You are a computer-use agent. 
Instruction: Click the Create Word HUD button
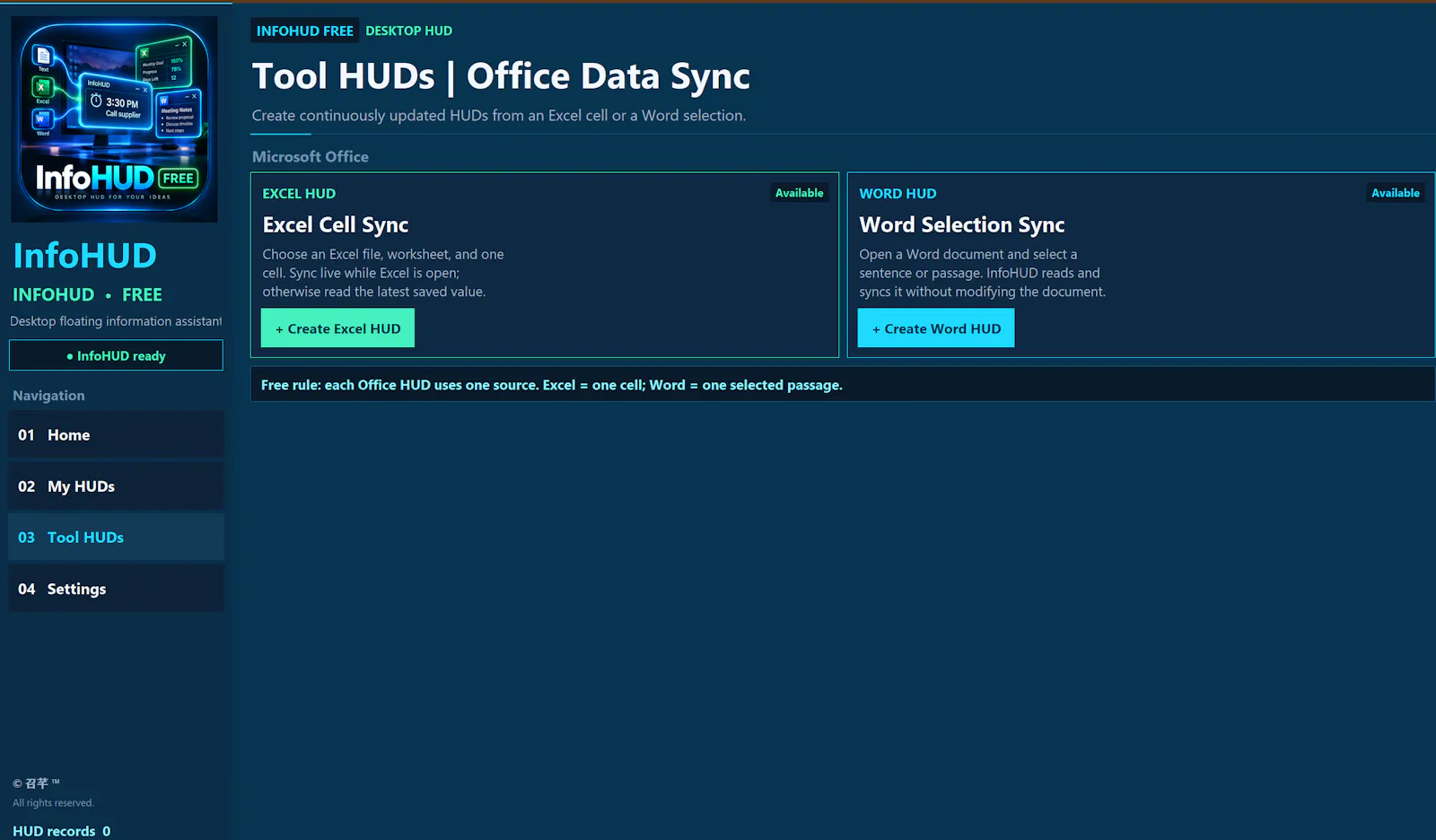pos(936,328)
